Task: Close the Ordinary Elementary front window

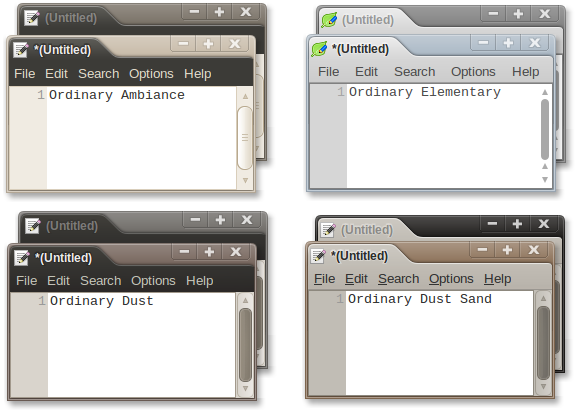Action: [x=535, y=43]
